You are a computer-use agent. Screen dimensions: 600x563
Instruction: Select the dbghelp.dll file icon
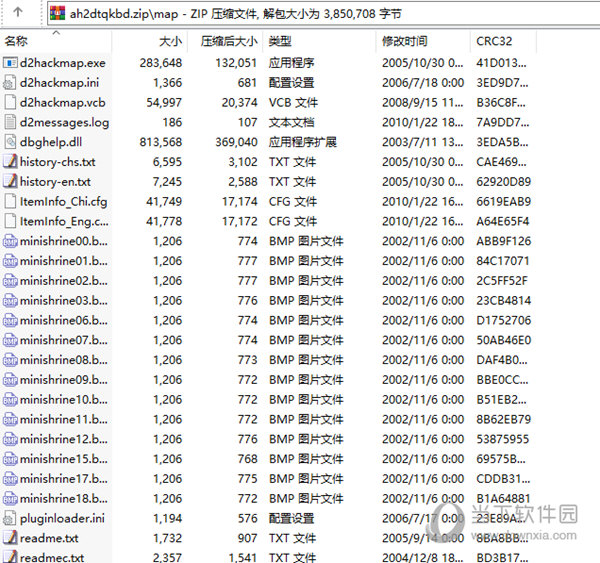pyautogui.click(x=10, y=142)
